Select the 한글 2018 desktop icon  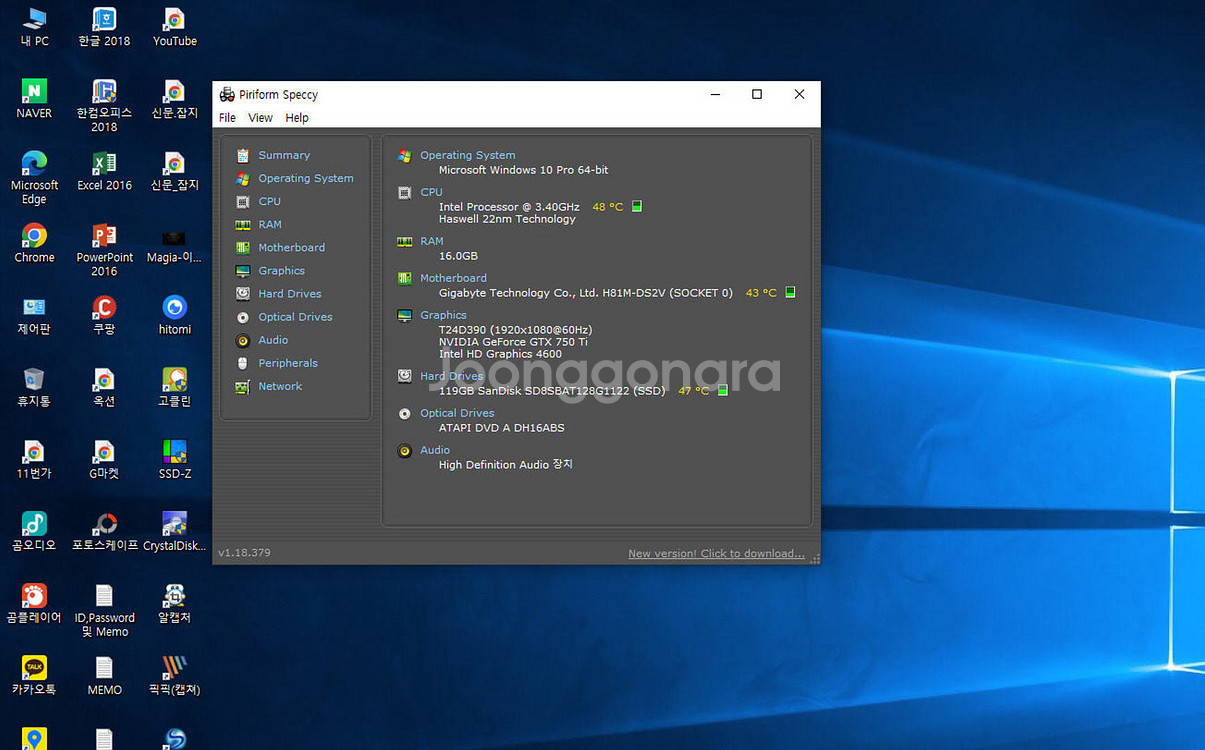[104, 27]
